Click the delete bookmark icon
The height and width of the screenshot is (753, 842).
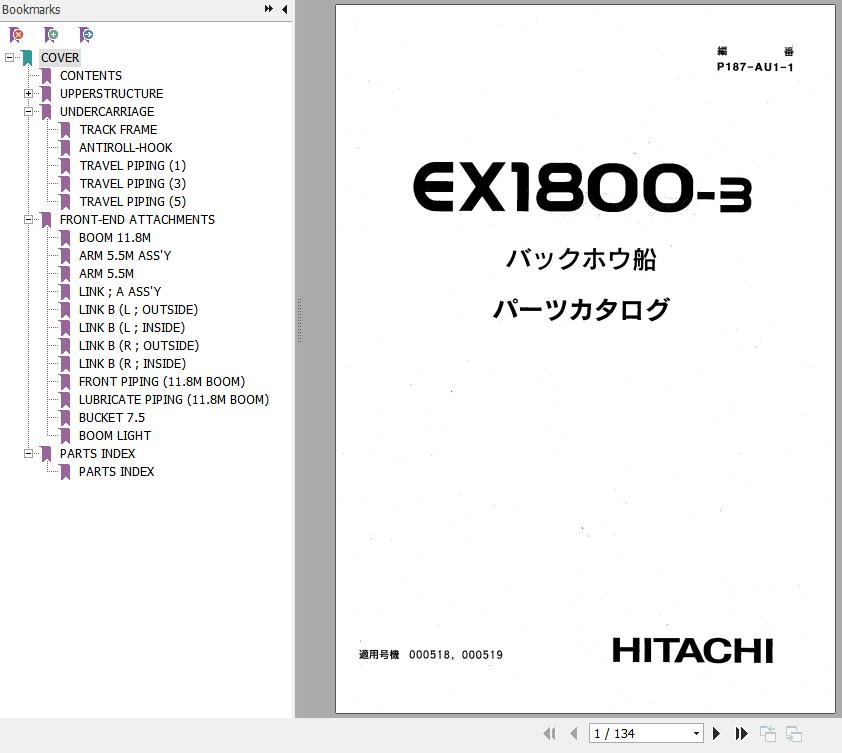click(x=16, y=35)
